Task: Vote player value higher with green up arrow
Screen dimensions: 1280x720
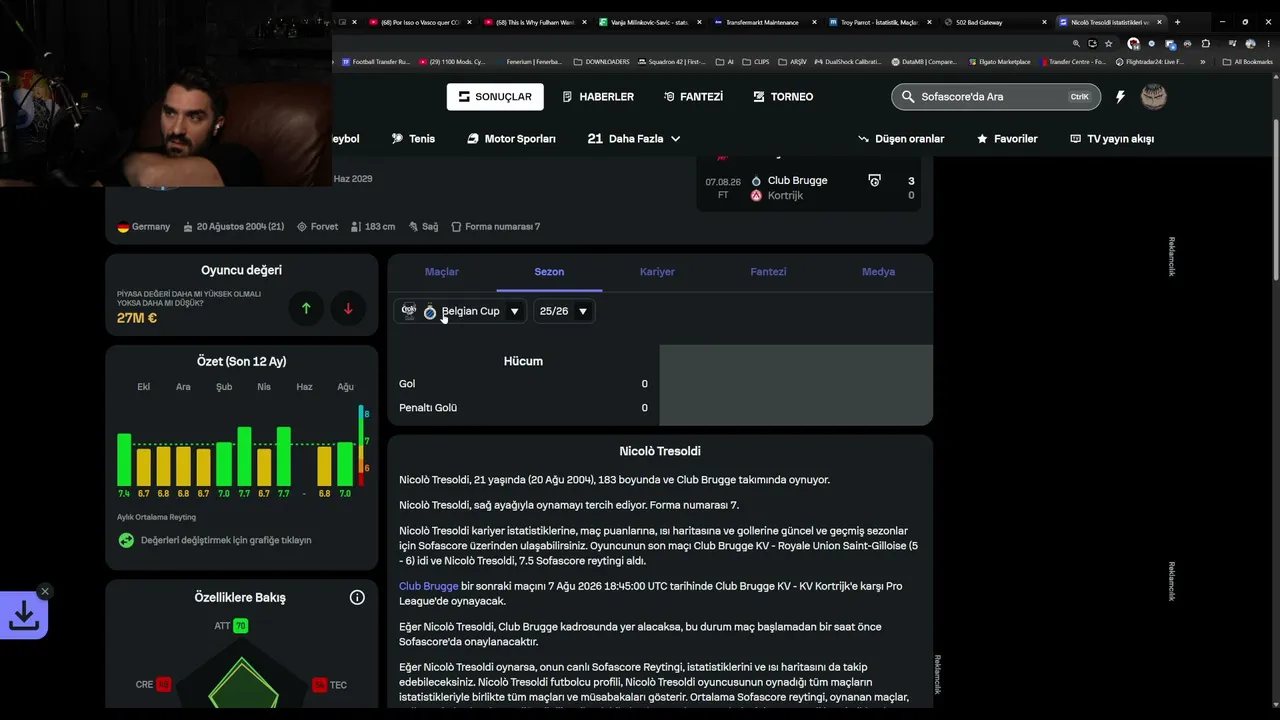Action: 306,308
